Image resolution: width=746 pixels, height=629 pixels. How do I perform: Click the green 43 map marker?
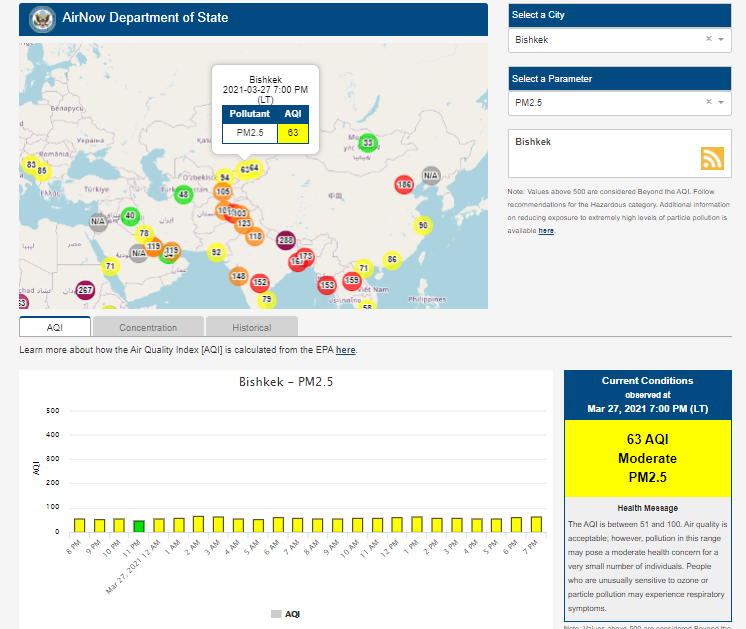point(183,194)
